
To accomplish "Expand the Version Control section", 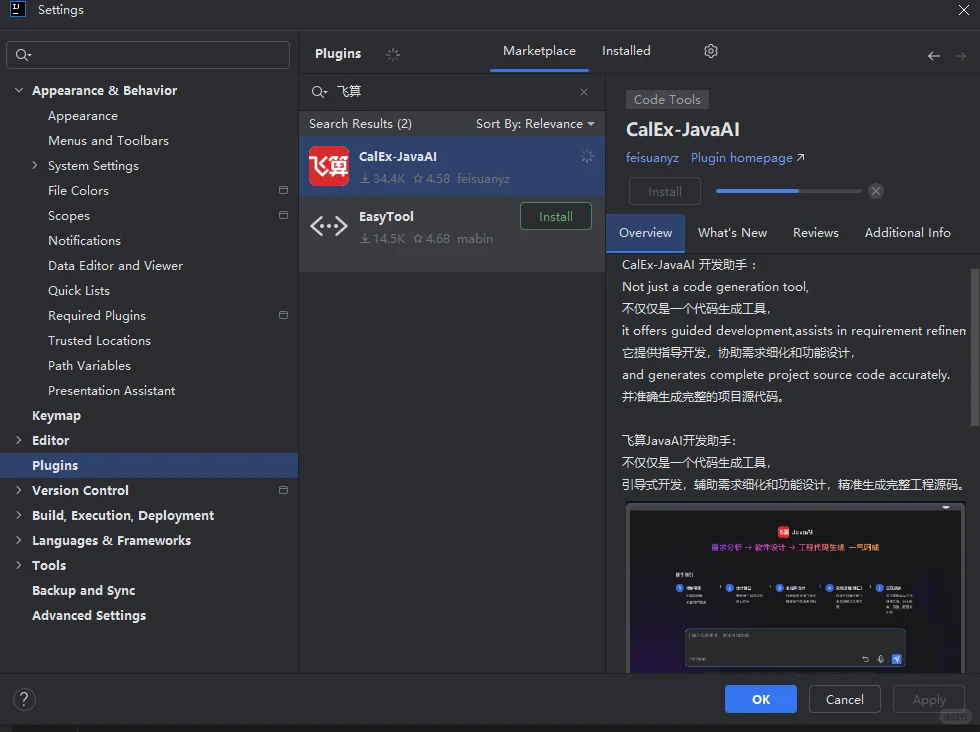I will (x=19, y=490).
